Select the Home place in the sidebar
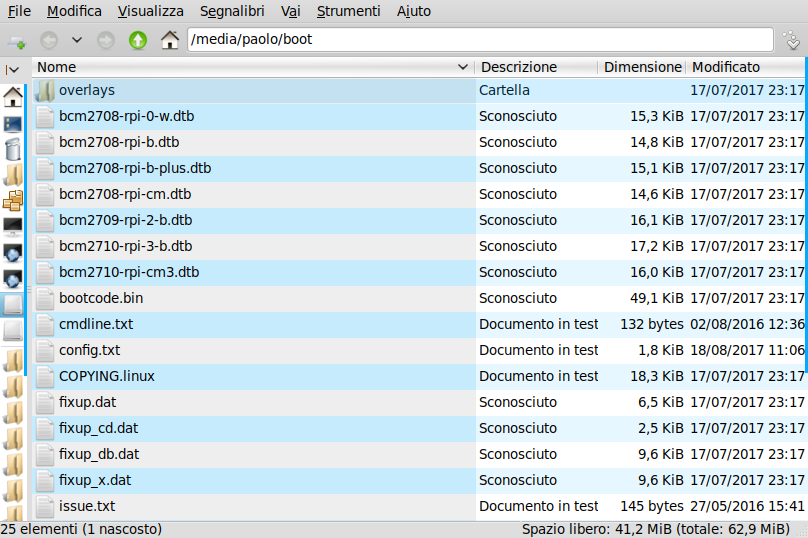The width and height of the screenshot is (808, 538). [12, 96]
